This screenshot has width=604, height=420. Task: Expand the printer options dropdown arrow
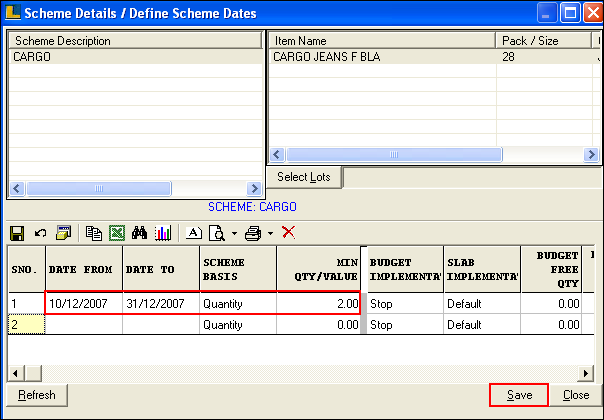point(270,234)
